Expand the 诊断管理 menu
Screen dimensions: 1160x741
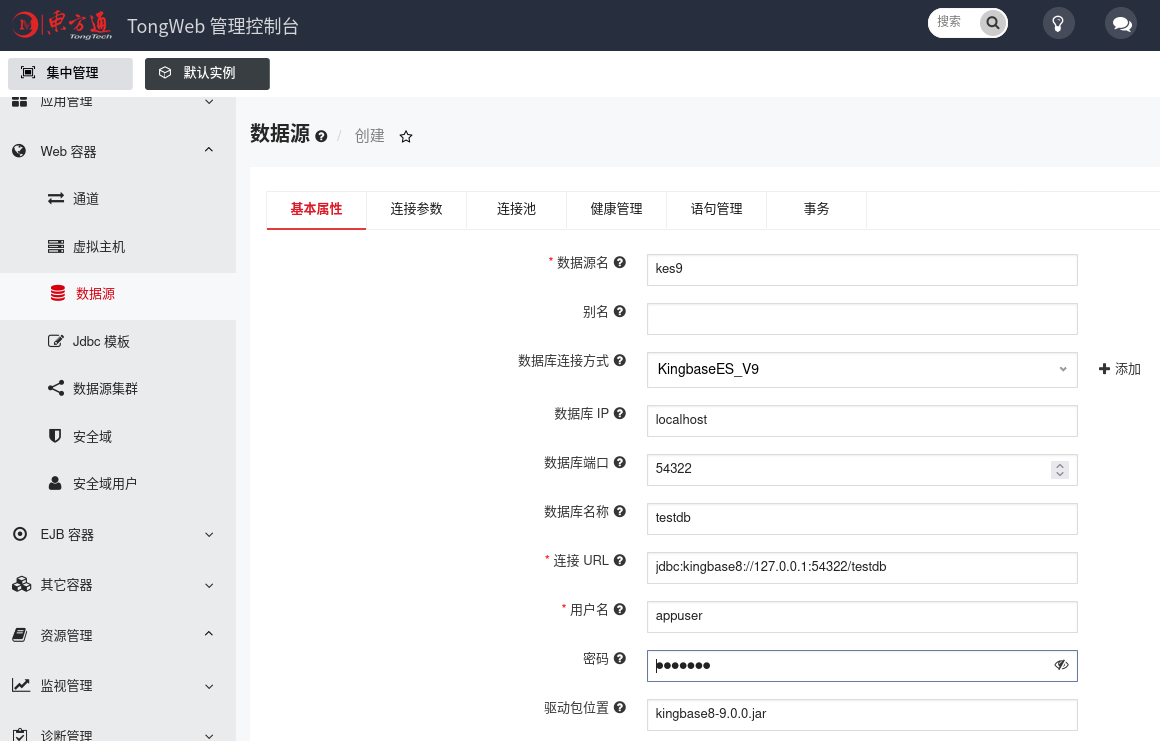coord(209,736)
